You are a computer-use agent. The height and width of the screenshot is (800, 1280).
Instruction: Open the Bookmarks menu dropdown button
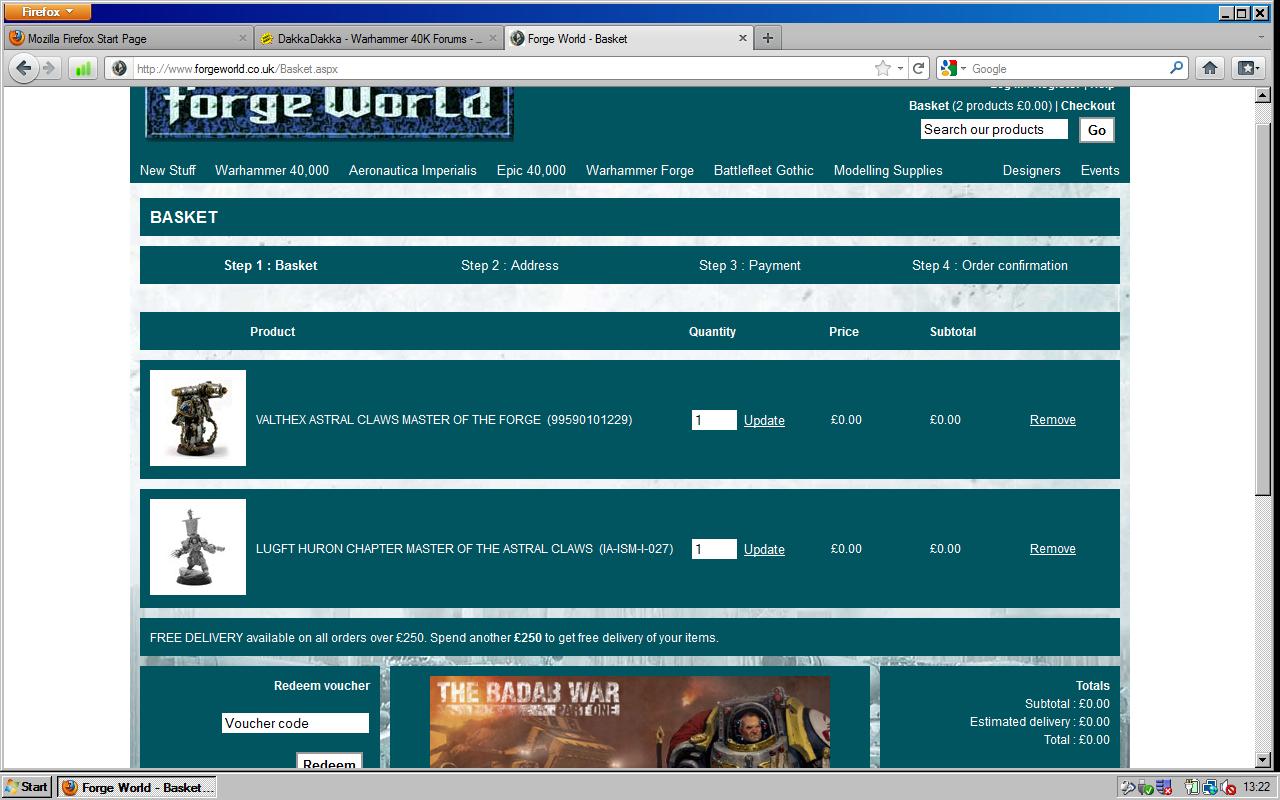click(x=1248, y=68)
